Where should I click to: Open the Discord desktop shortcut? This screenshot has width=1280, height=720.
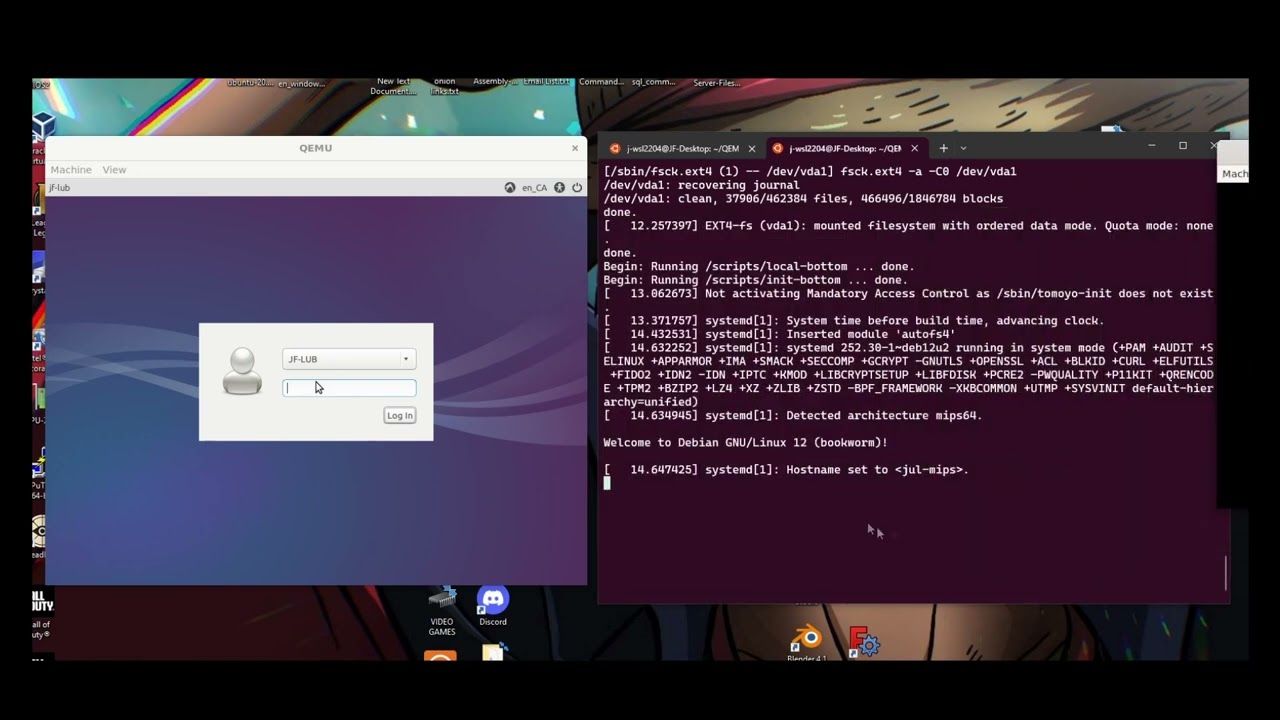point(493,607)
